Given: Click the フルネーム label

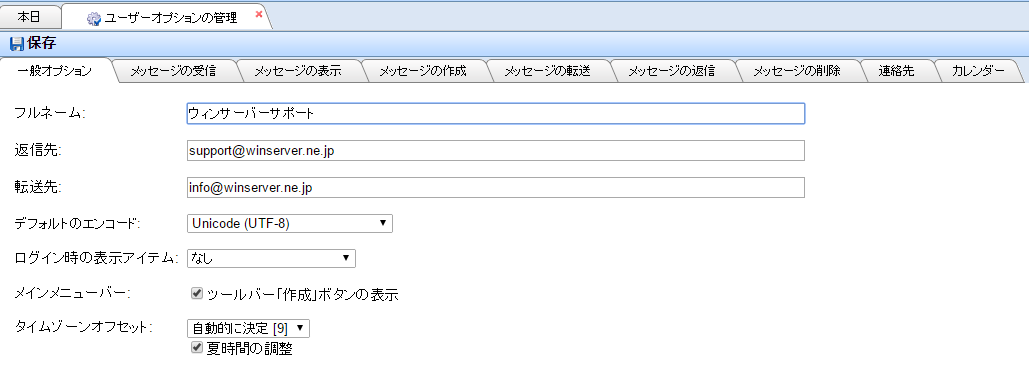Looking at the screenshot, I should click(50, 113).
